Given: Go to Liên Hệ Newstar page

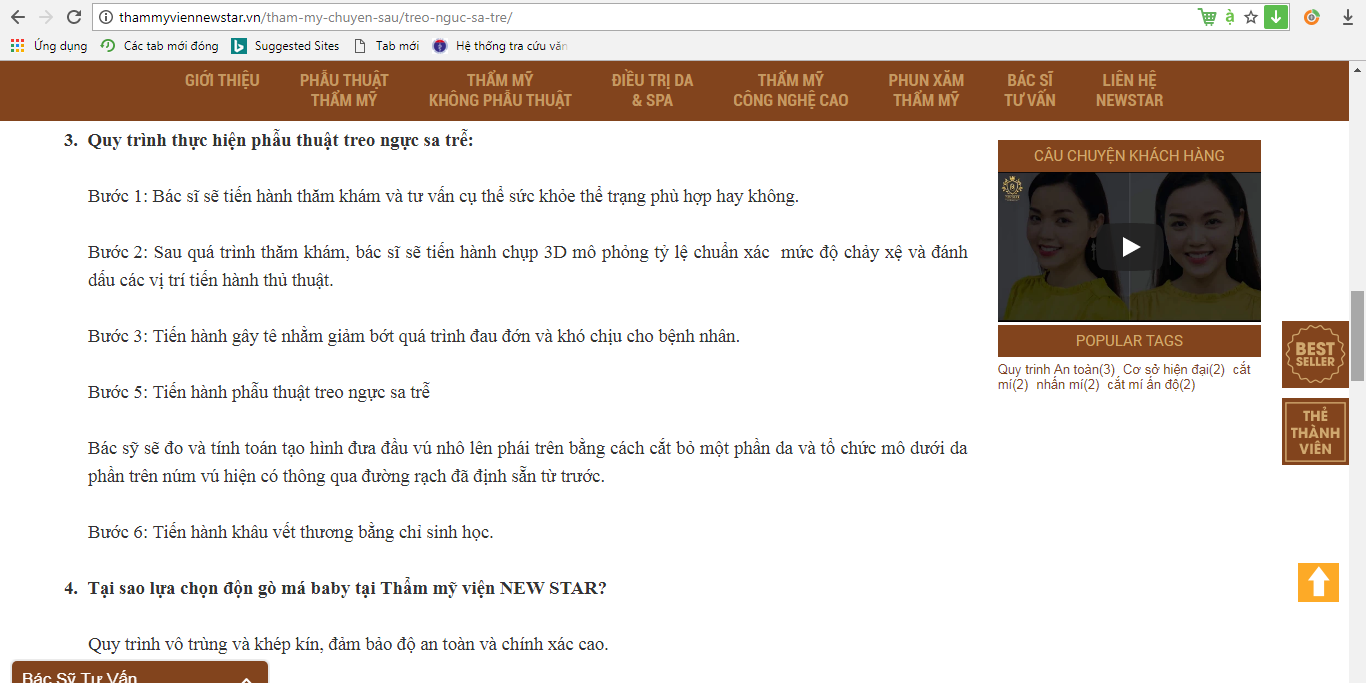Looking at the screenshot, I should pos(1129,90).
